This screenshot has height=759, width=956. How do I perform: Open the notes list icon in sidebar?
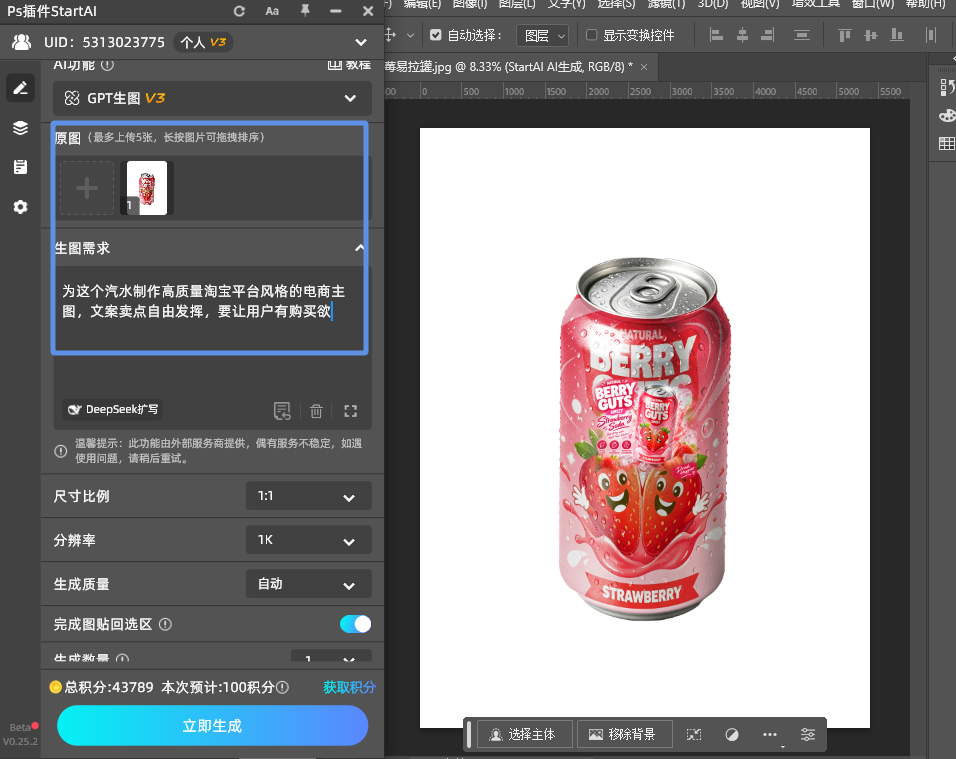pos(20,167)
